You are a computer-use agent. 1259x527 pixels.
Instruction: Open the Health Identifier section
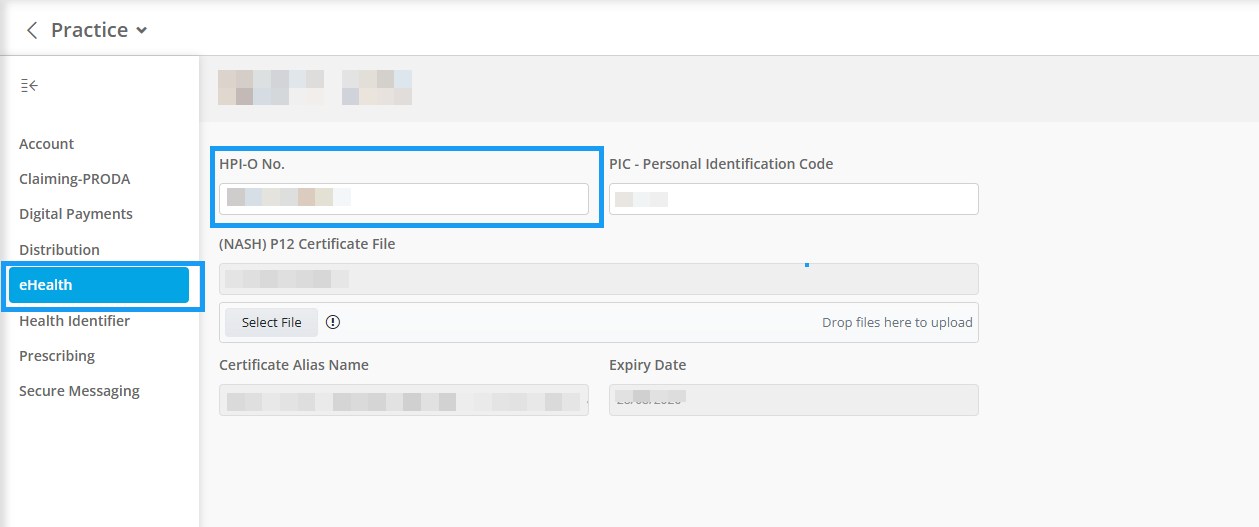[75, 320]
